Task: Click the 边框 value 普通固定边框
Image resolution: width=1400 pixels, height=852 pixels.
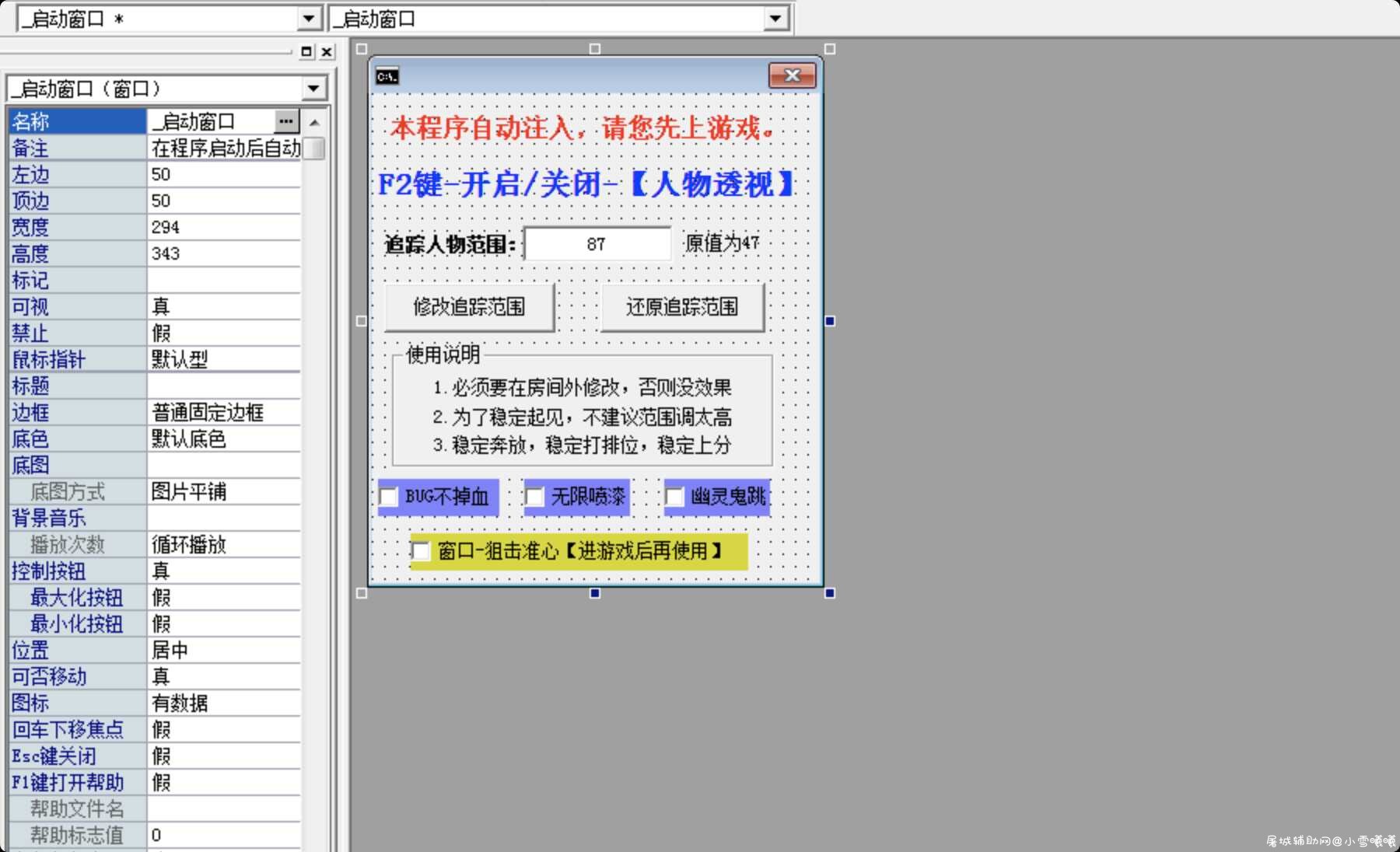Action: click(x=224, y=412)
